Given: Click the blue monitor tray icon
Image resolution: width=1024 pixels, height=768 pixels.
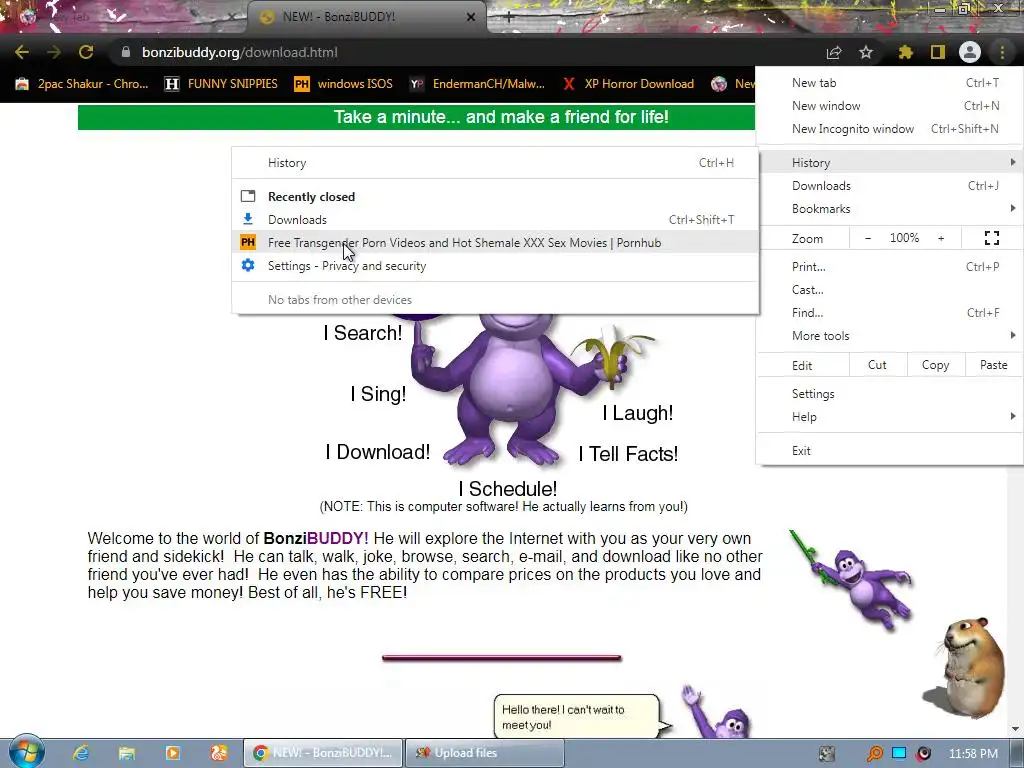Looking at the screenshot, I should tap(899, 754).
